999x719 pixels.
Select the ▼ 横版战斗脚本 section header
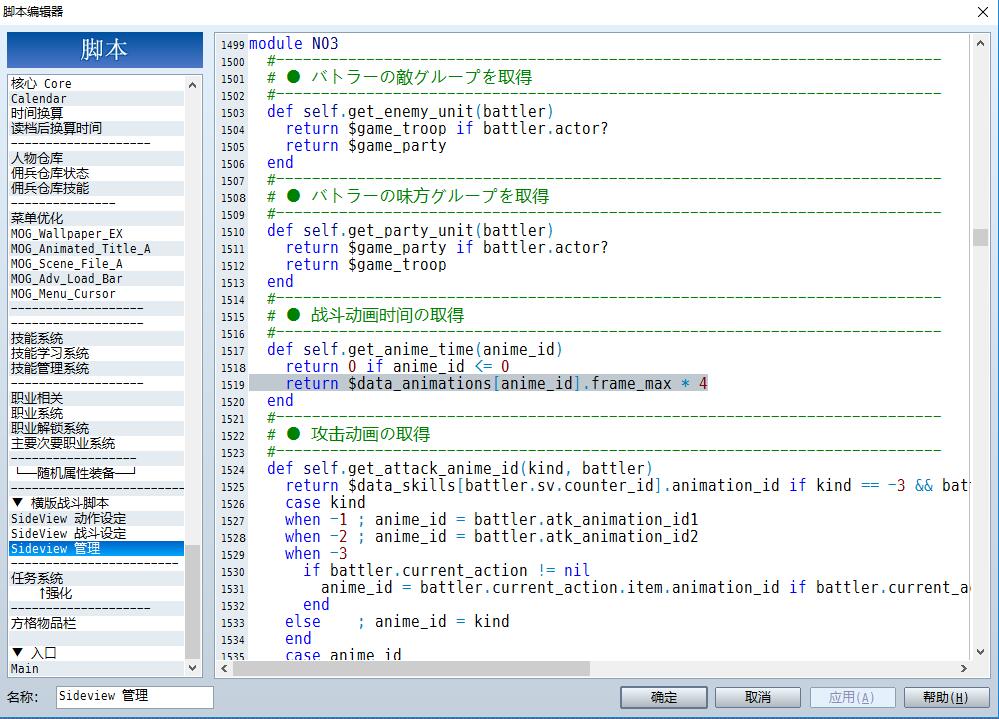[97, 503]
